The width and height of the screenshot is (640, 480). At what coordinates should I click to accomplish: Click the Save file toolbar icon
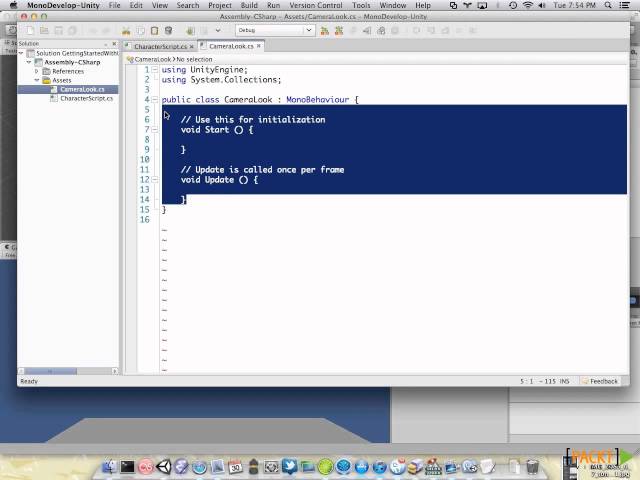click(x=58, y=31)
